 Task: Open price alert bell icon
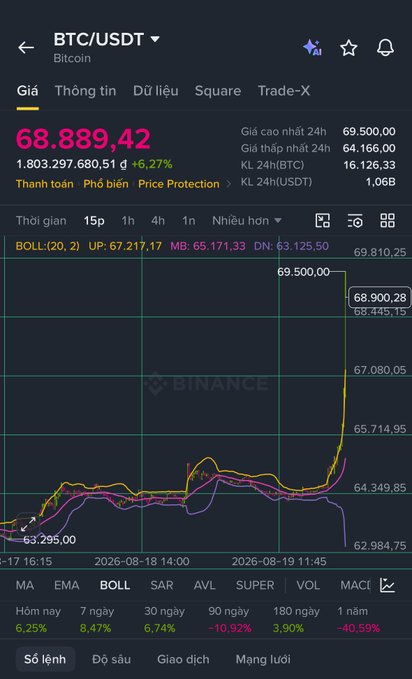pyautogui.click(x=385, y=47)
